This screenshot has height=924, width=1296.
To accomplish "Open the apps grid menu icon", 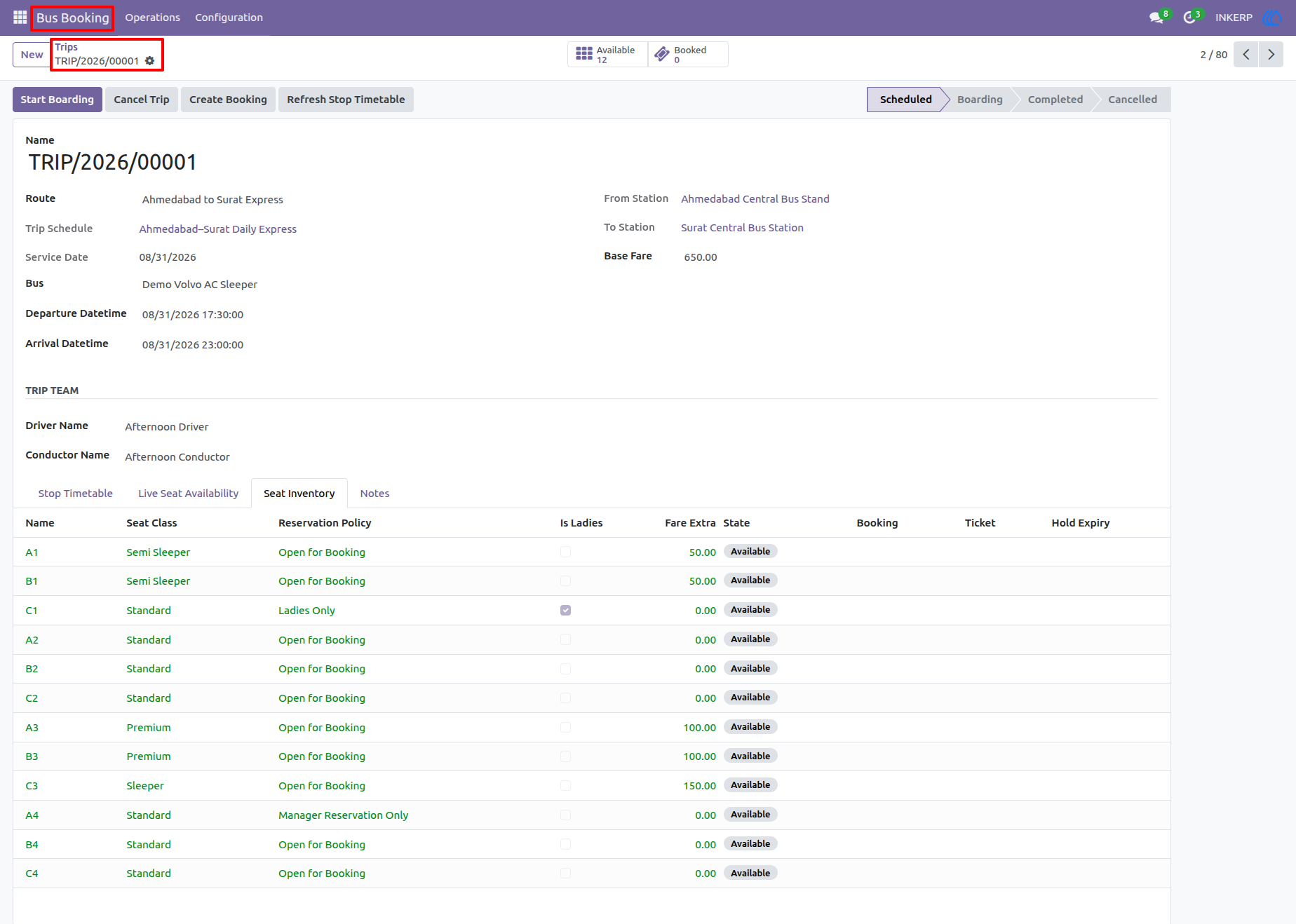I will click(x=20, y=17).
